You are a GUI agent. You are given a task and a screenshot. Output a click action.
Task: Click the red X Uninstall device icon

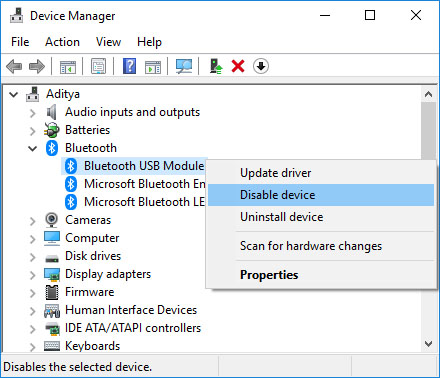(x=238, y=66)
